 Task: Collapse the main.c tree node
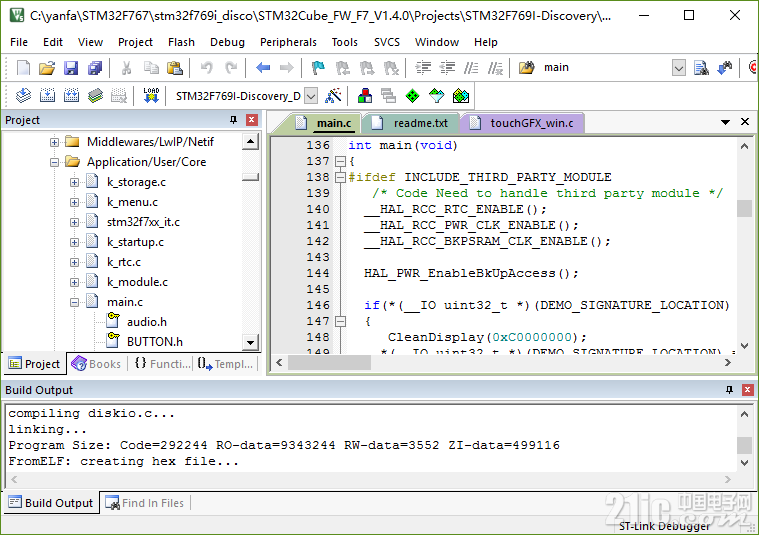coord(74,303)
